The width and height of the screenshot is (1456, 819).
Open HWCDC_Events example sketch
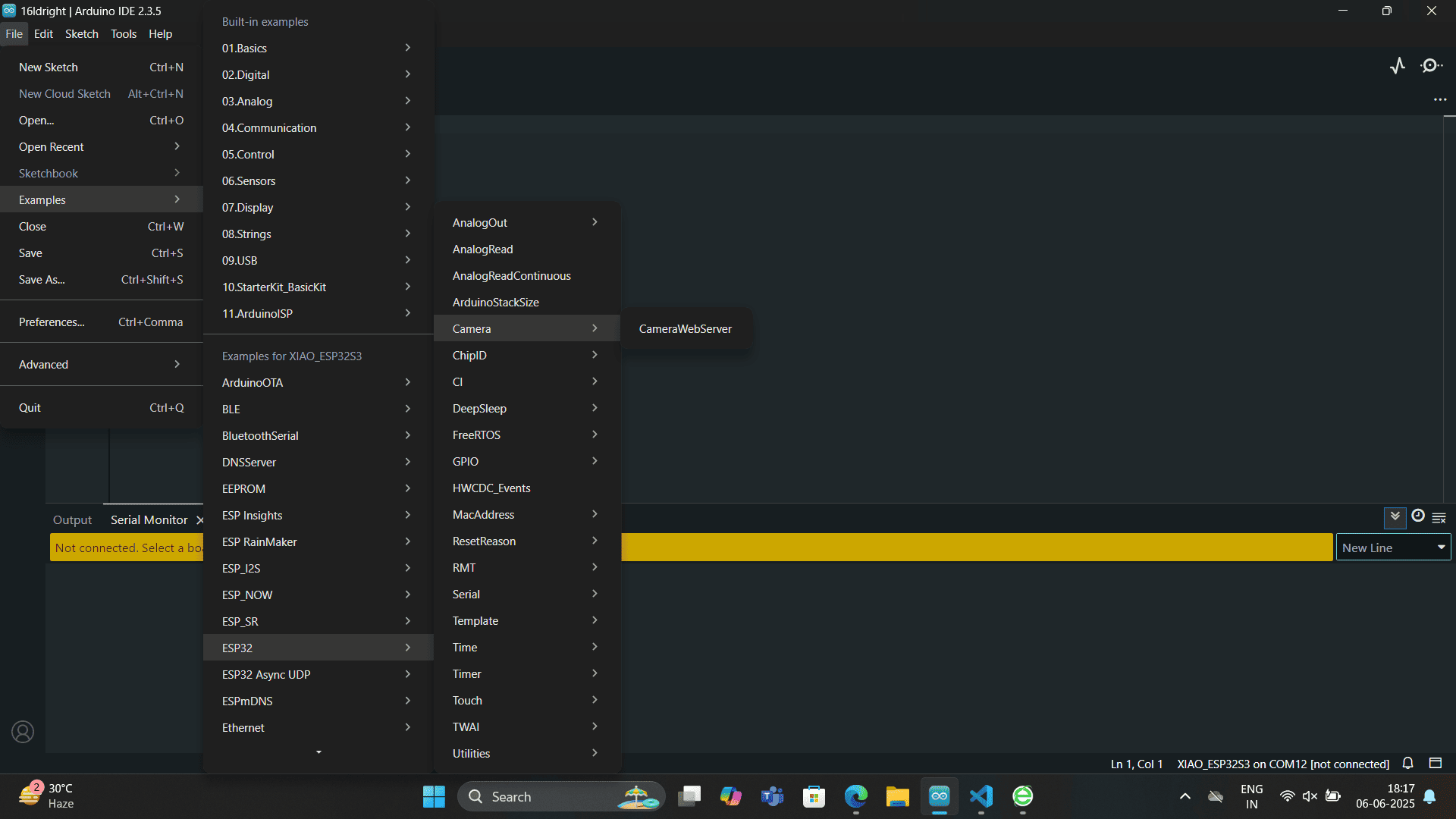pyautogui.click(x=527, y=488)
